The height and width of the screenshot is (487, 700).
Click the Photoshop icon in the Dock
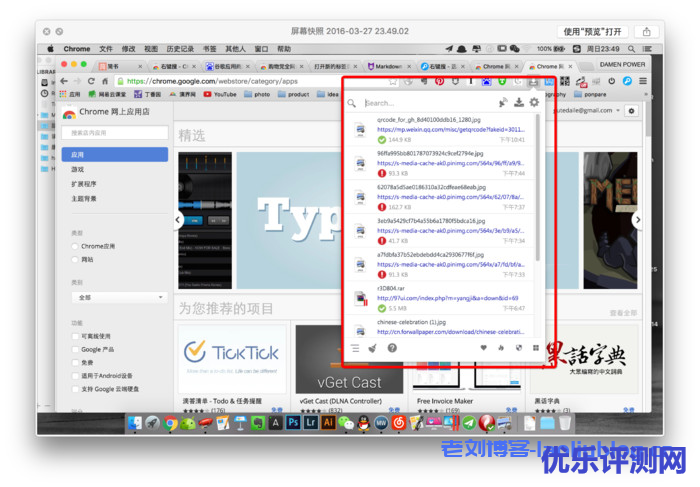point(293,424)
